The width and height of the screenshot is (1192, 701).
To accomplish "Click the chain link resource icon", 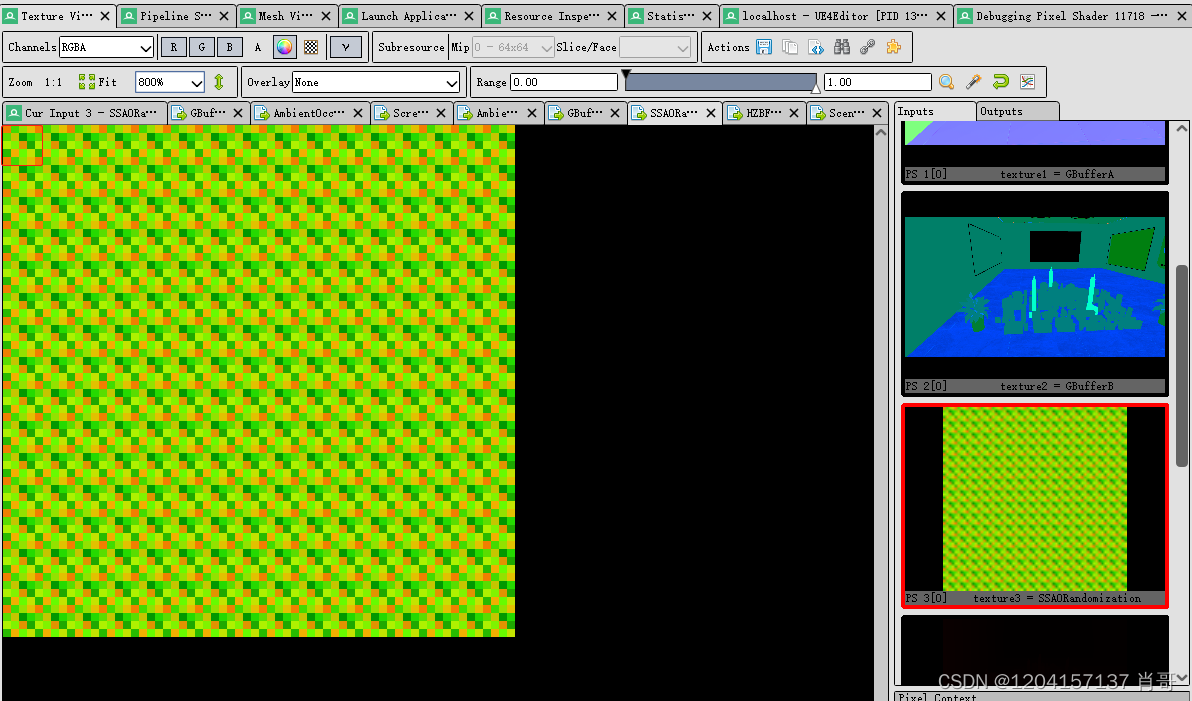I will click(x=867, y=47).
